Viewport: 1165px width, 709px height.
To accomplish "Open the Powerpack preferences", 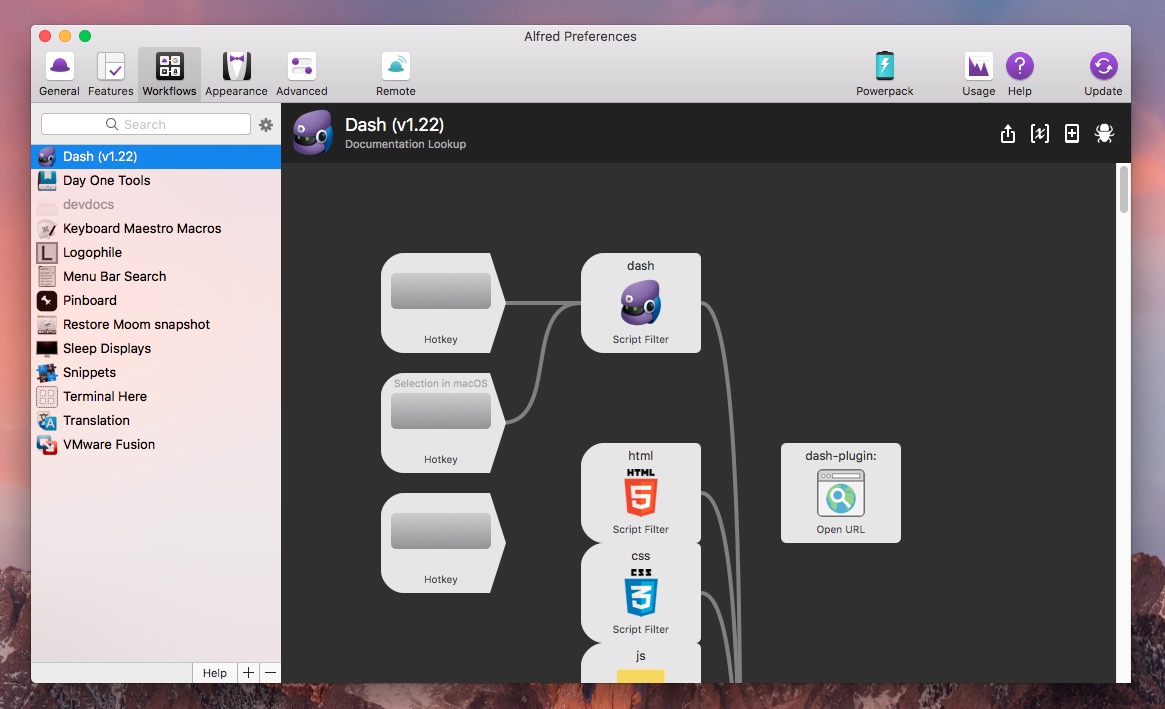I will [884, 75].
